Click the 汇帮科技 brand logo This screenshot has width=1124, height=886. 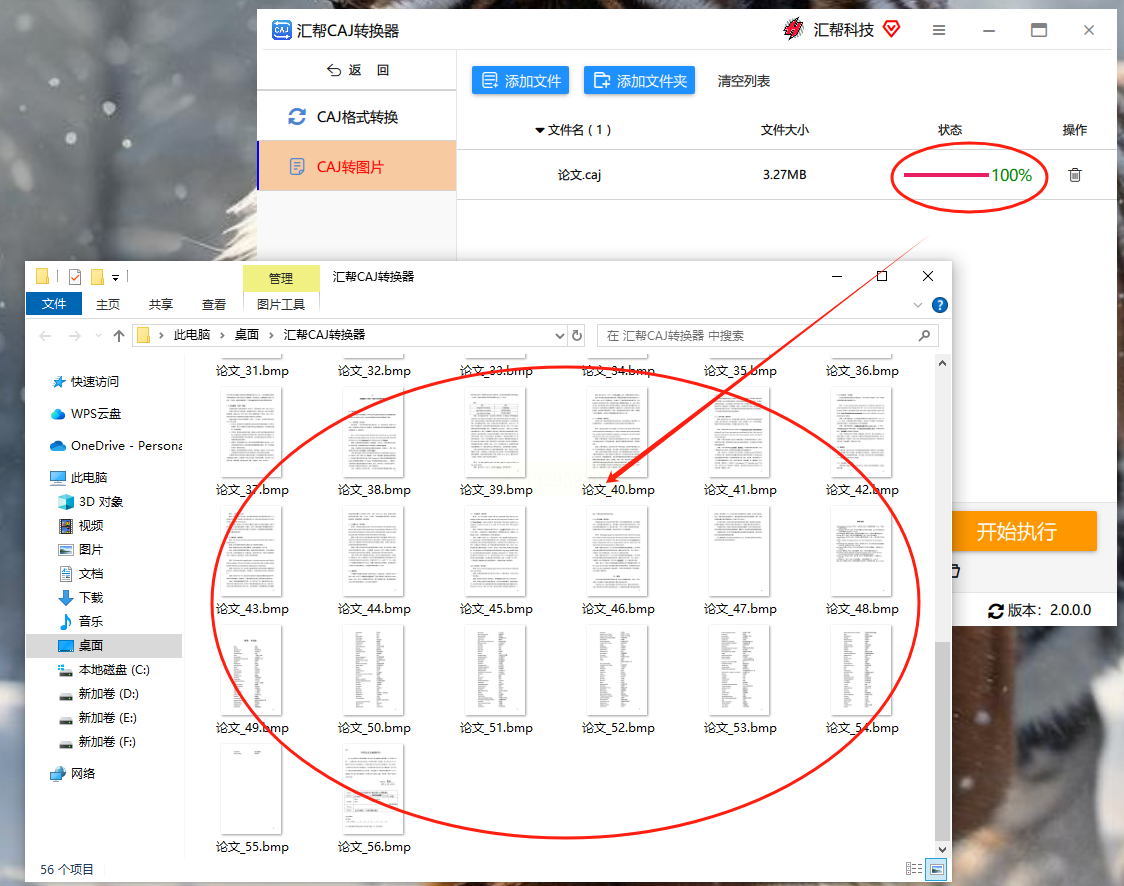(x=794, y=29)
